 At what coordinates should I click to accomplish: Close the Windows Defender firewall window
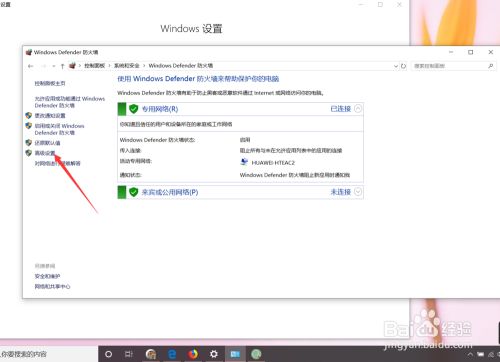[491, 52]
